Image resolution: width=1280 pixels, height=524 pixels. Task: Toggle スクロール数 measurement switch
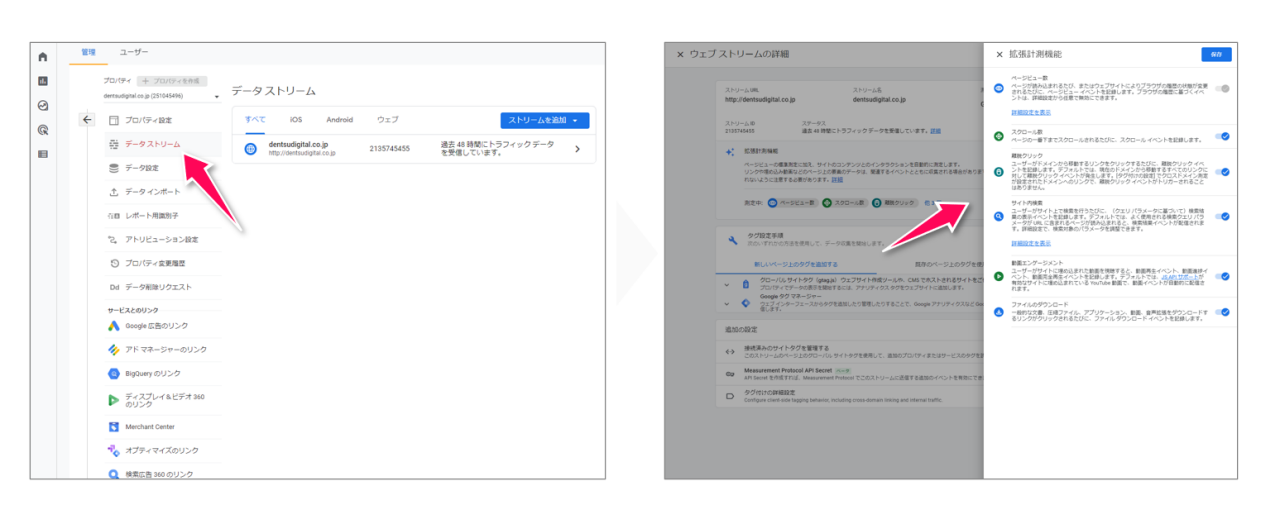(x=1222, y=136)
